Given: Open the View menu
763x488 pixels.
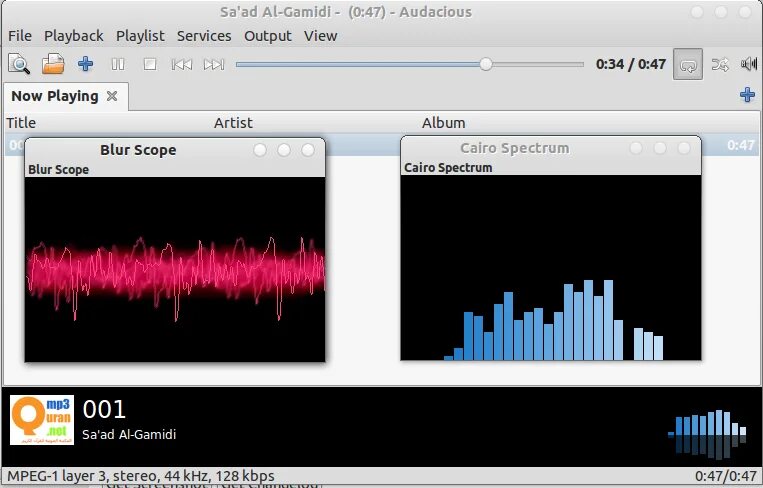Looking at the screenshot, I should click(x=321, y=36).
